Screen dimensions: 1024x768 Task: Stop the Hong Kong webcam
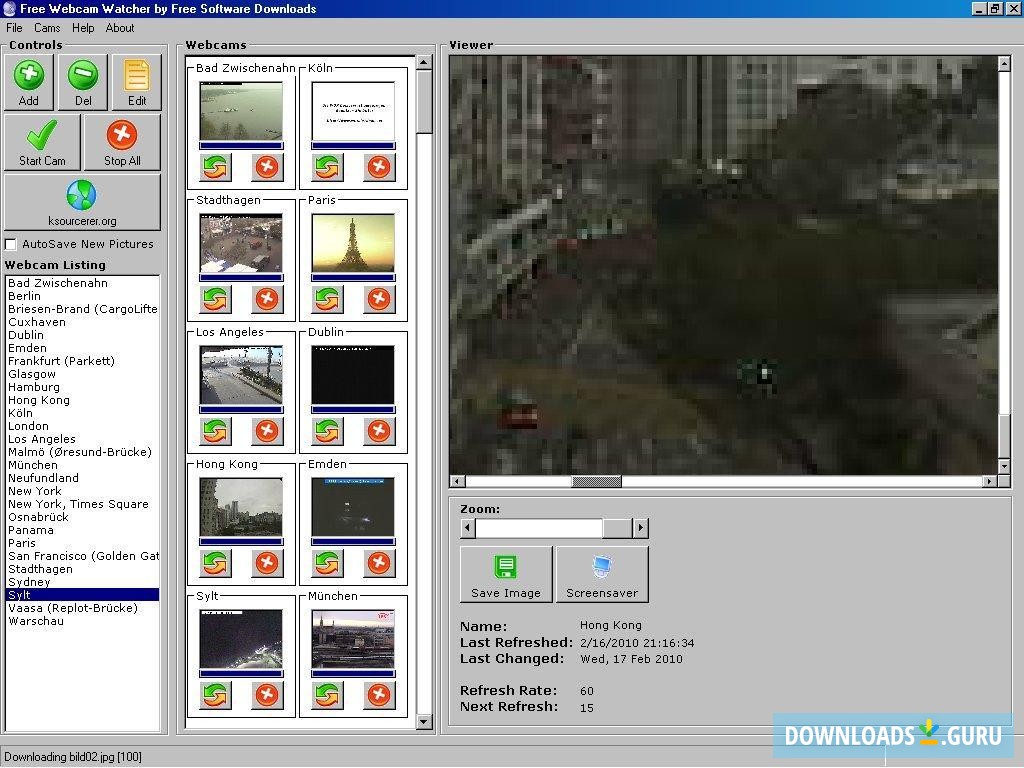click(266, 563)
